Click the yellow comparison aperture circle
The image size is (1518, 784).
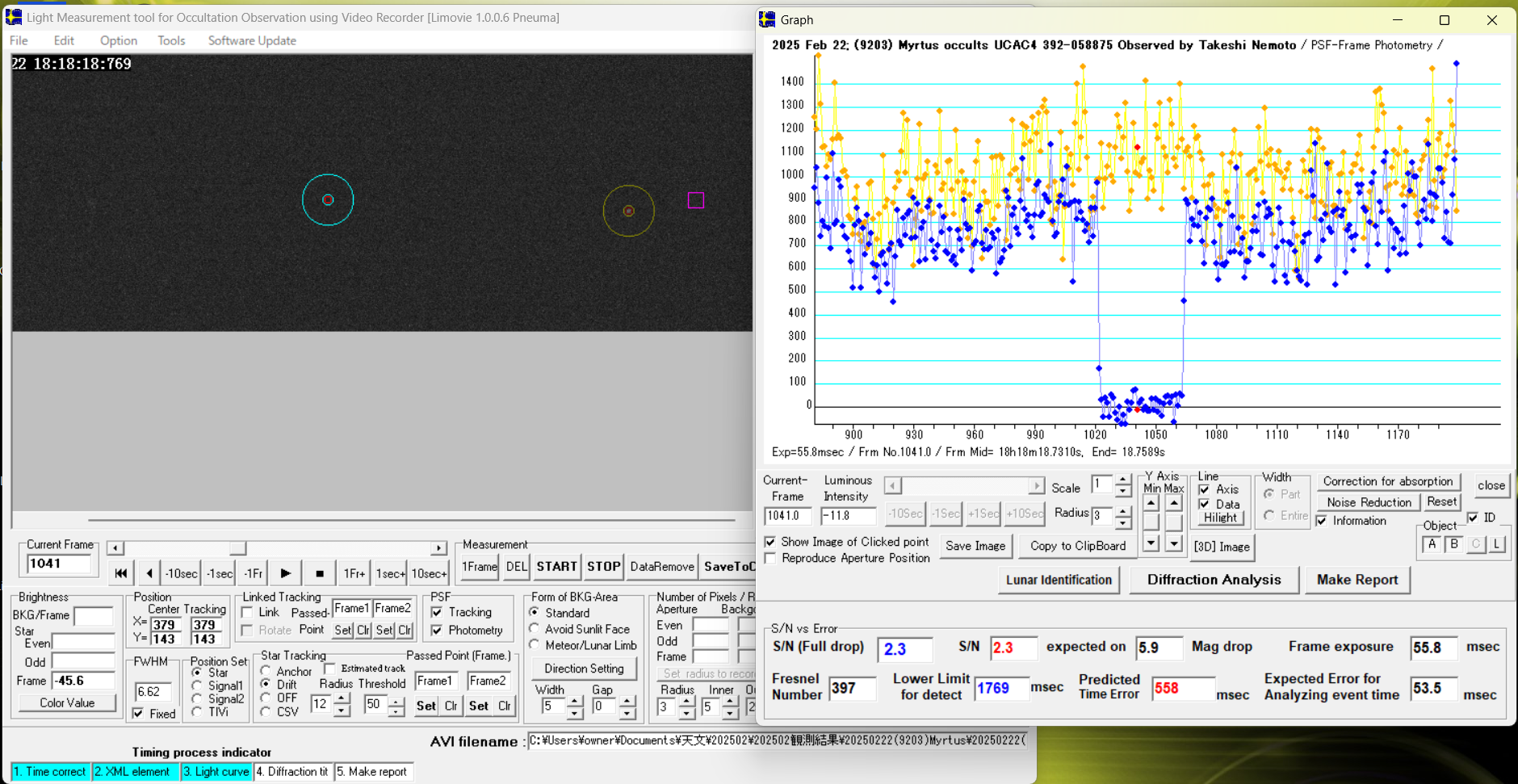pos(628,211)
